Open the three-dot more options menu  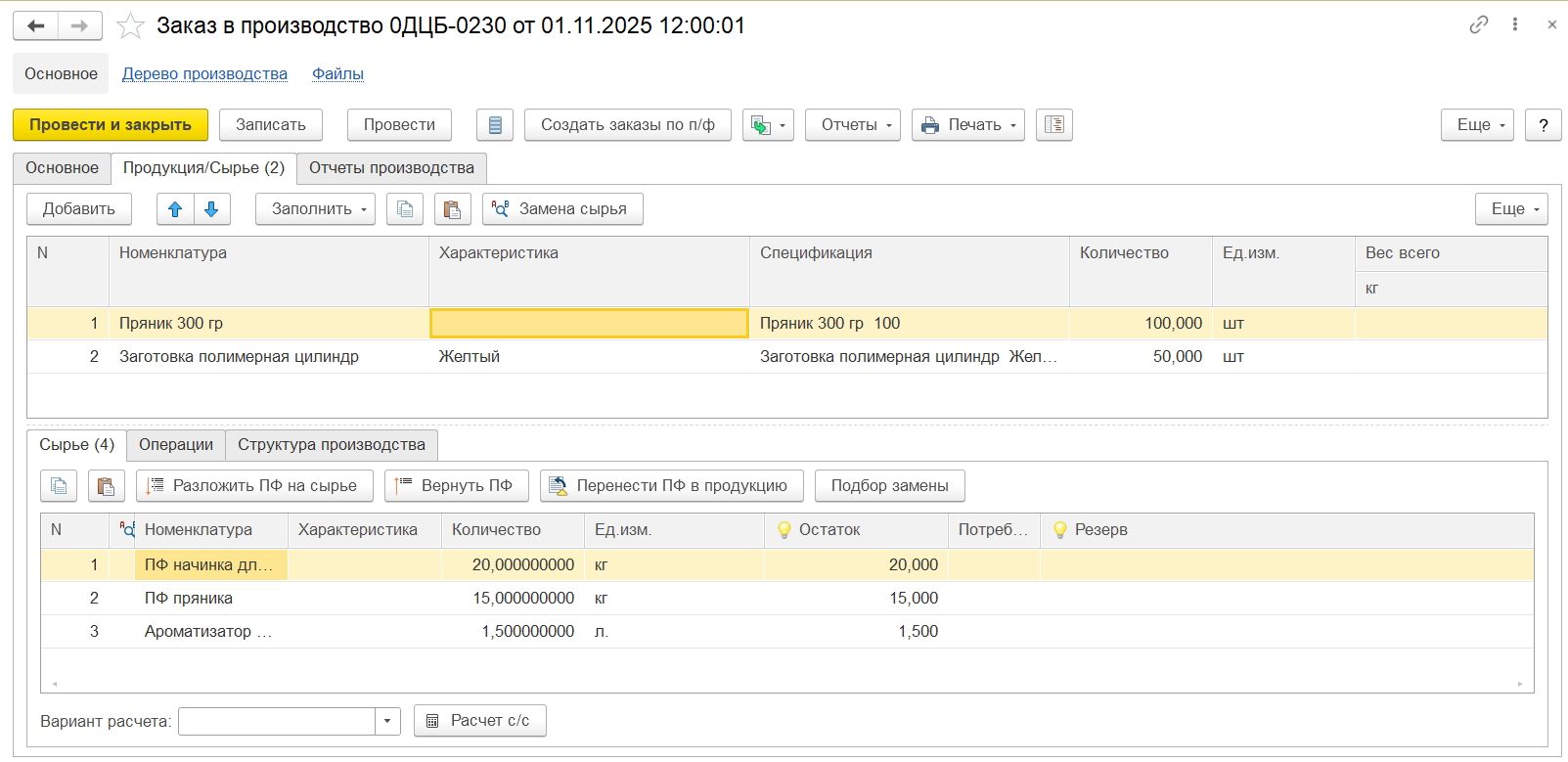pyautogui.click(x=1514, y=24)
